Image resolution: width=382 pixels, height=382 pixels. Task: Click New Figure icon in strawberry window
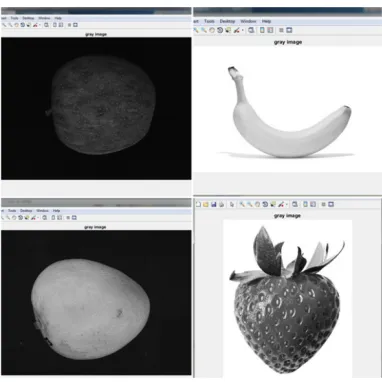pyautogui.click(x=198, y=204)
